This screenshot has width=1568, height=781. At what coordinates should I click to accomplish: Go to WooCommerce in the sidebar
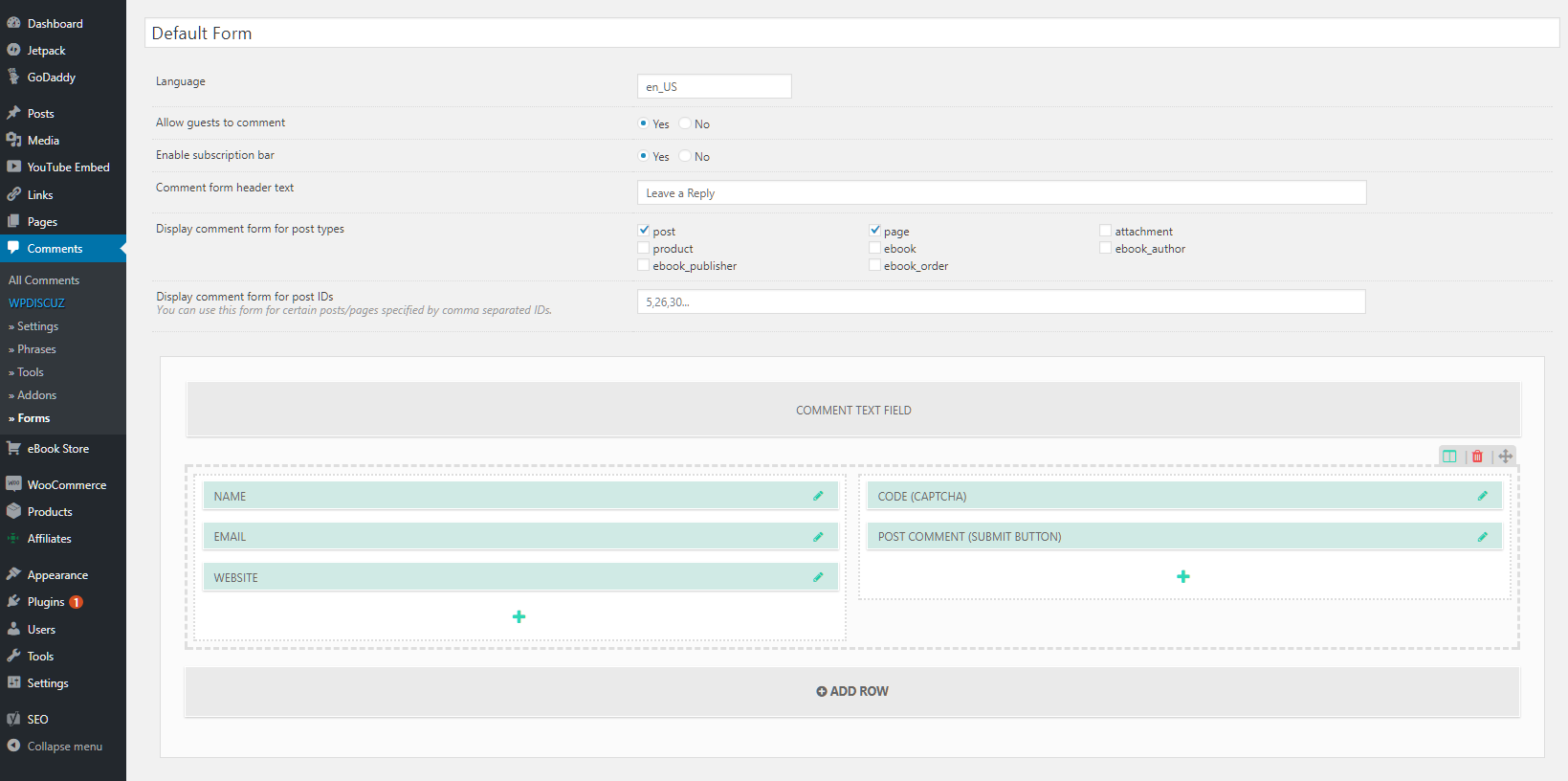(x=66, y=485)
